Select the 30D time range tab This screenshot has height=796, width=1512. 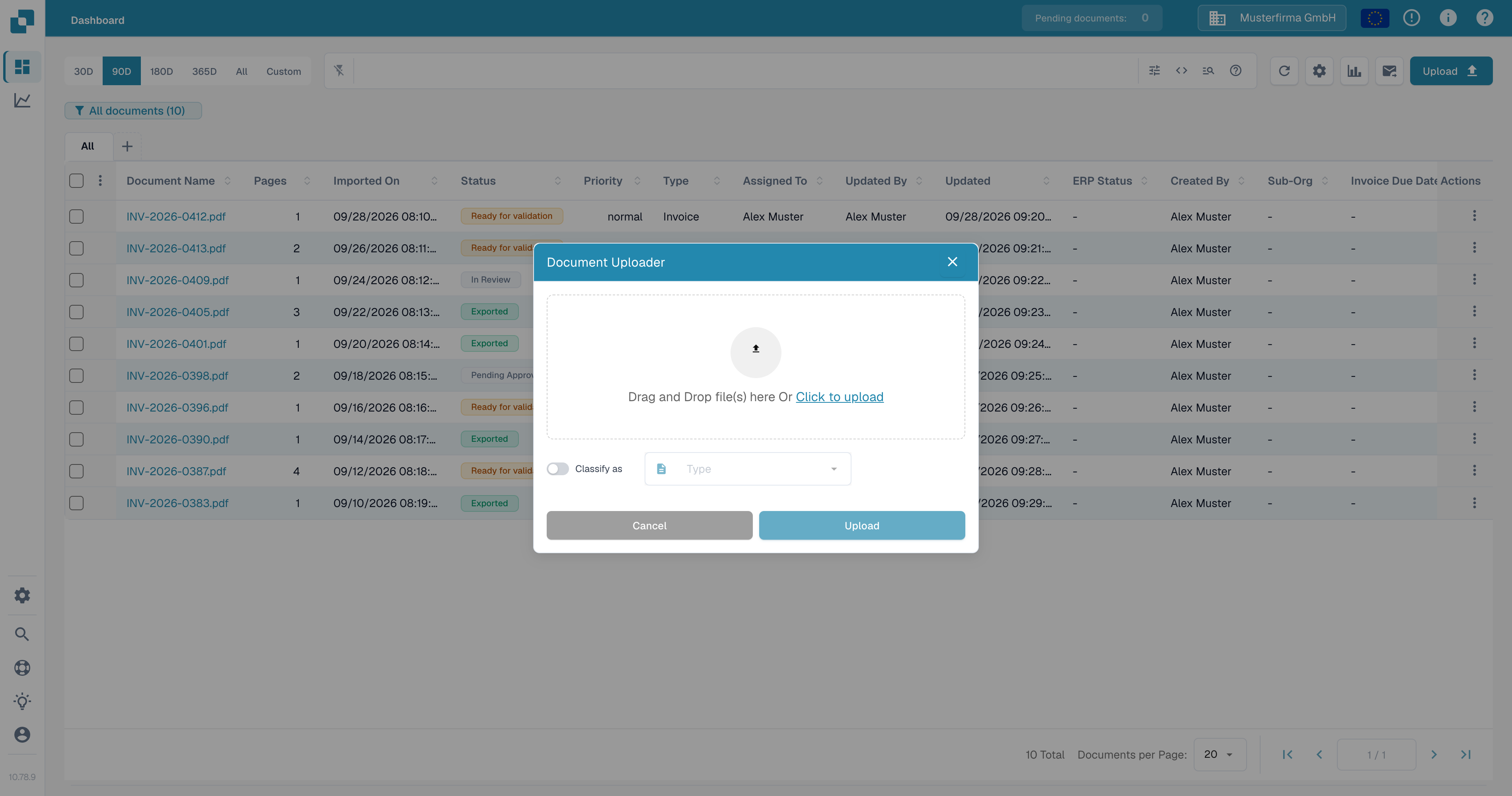point(83,71)
